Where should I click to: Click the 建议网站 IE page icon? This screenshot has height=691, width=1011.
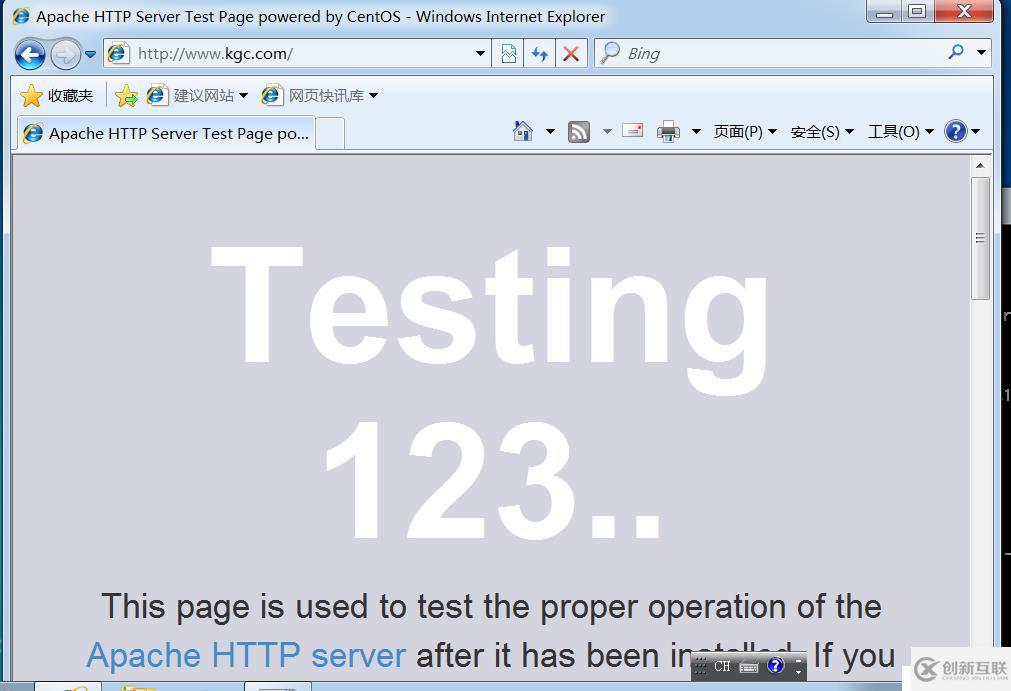click(157, 95)
